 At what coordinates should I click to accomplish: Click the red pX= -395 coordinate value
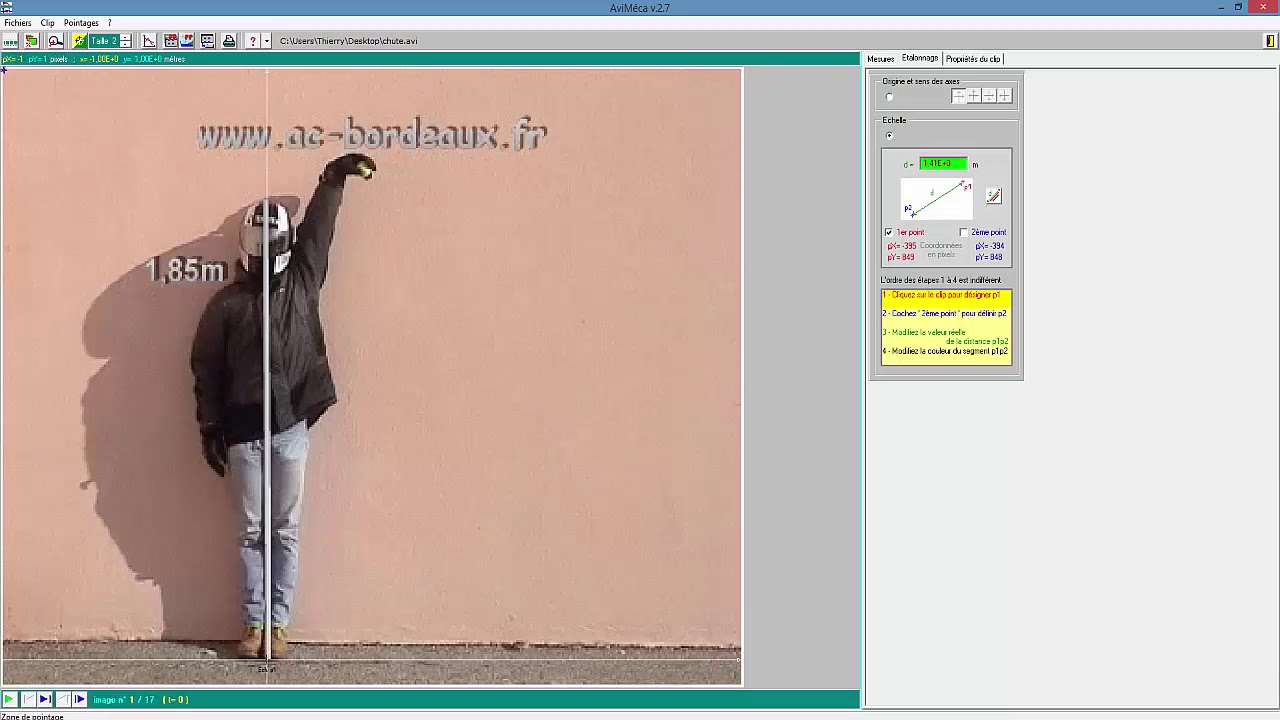click(x=902, y=246)
